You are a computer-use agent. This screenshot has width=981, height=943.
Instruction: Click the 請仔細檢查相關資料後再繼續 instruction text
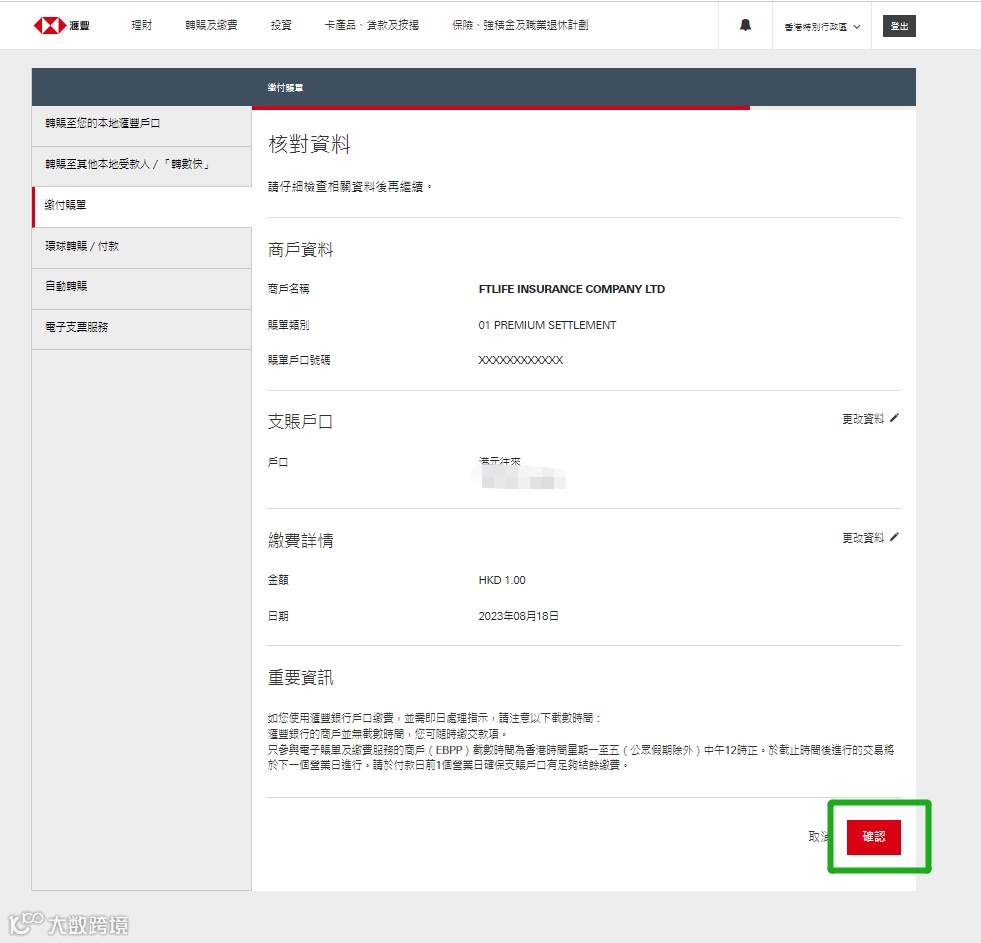[350, 187]
